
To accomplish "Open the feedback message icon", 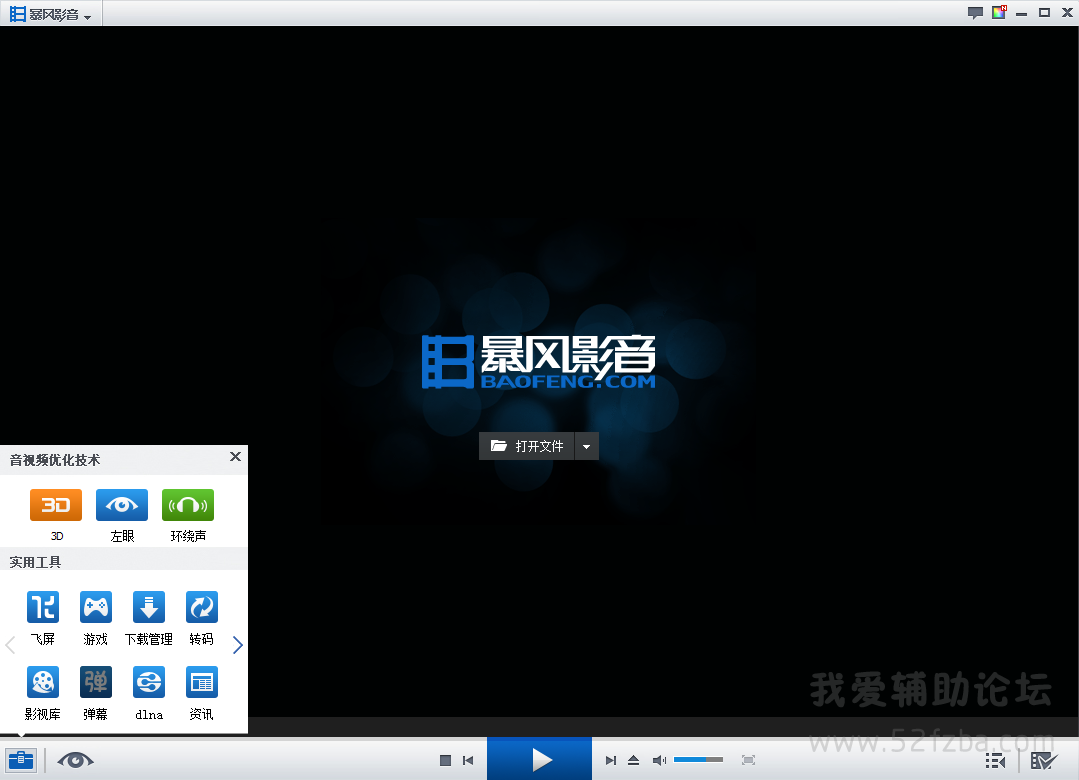I will coord(975,12).
